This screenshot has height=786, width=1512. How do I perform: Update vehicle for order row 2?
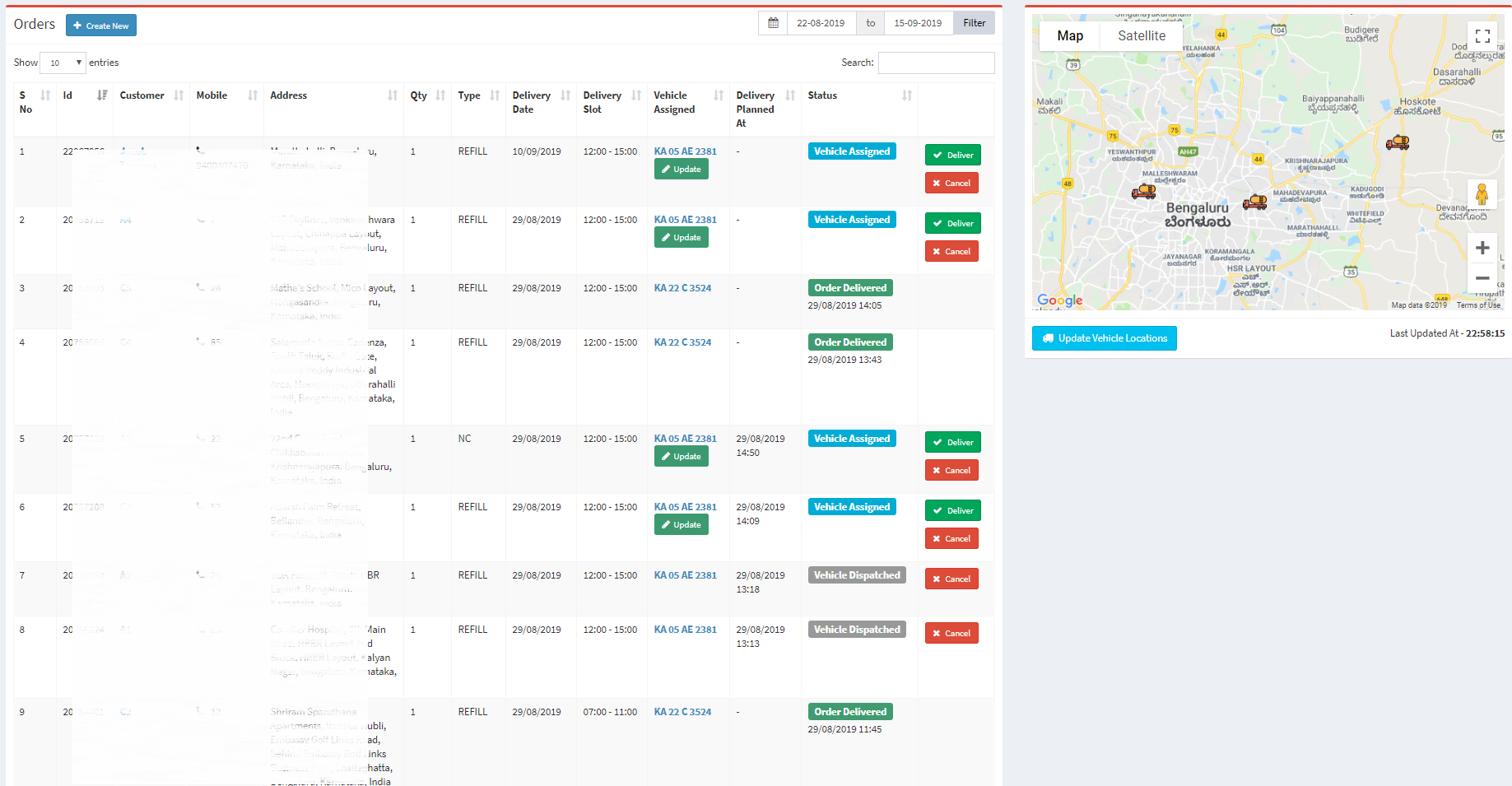click(x=682, y=237)
